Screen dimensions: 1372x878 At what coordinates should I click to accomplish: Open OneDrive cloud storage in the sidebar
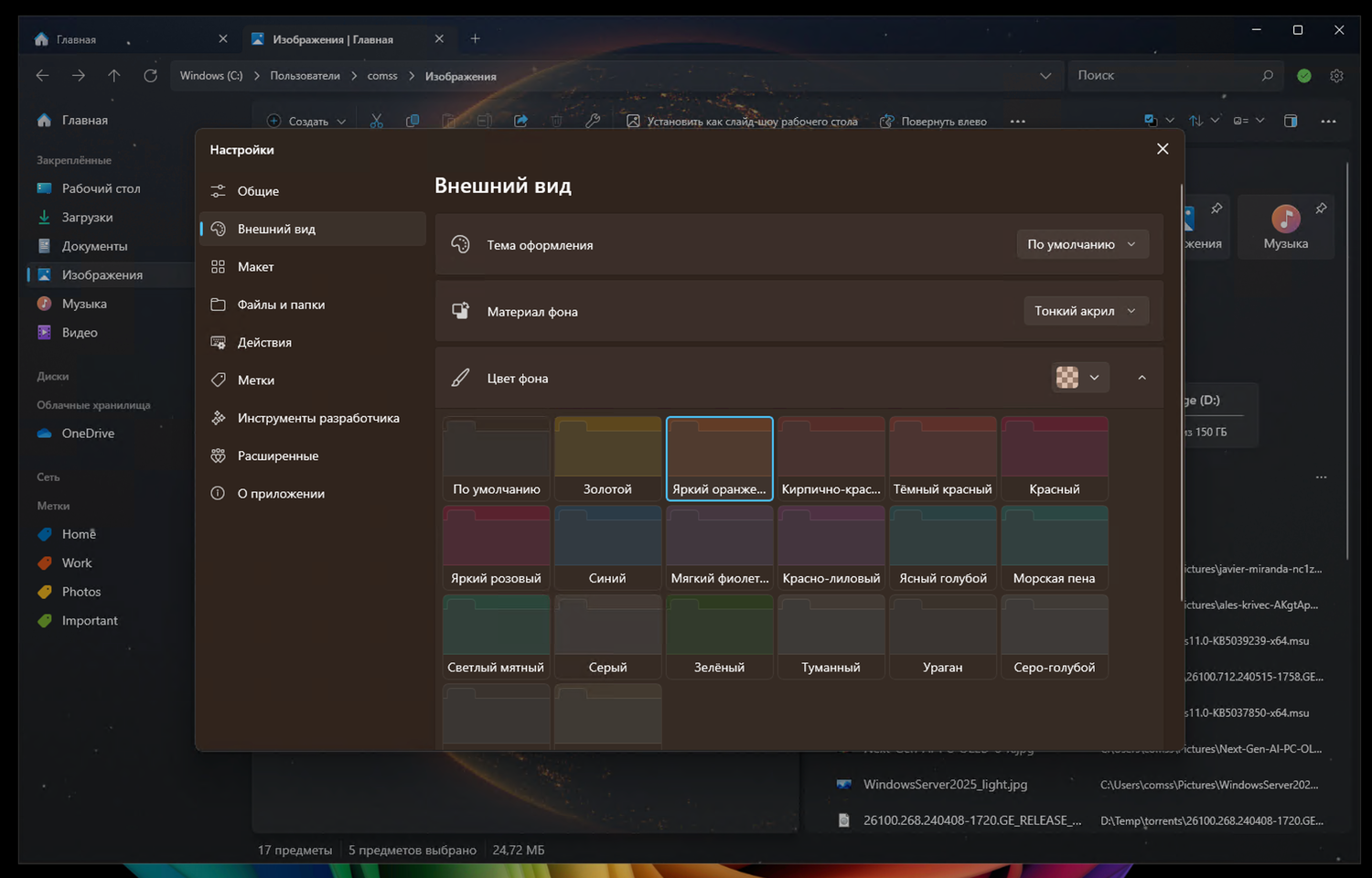[88, 434]
